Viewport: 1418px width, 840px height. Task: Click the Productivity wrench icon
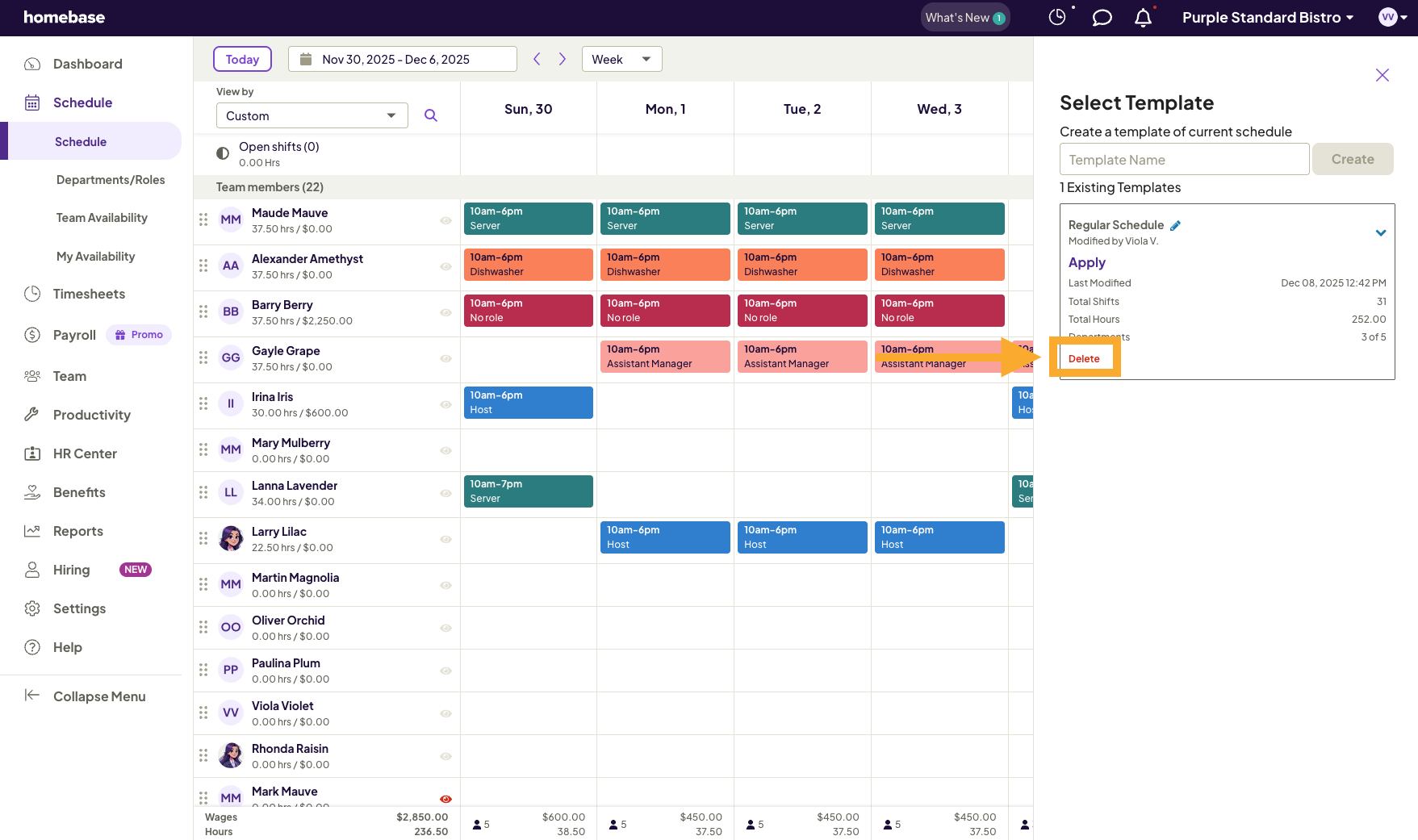point(32,415)
